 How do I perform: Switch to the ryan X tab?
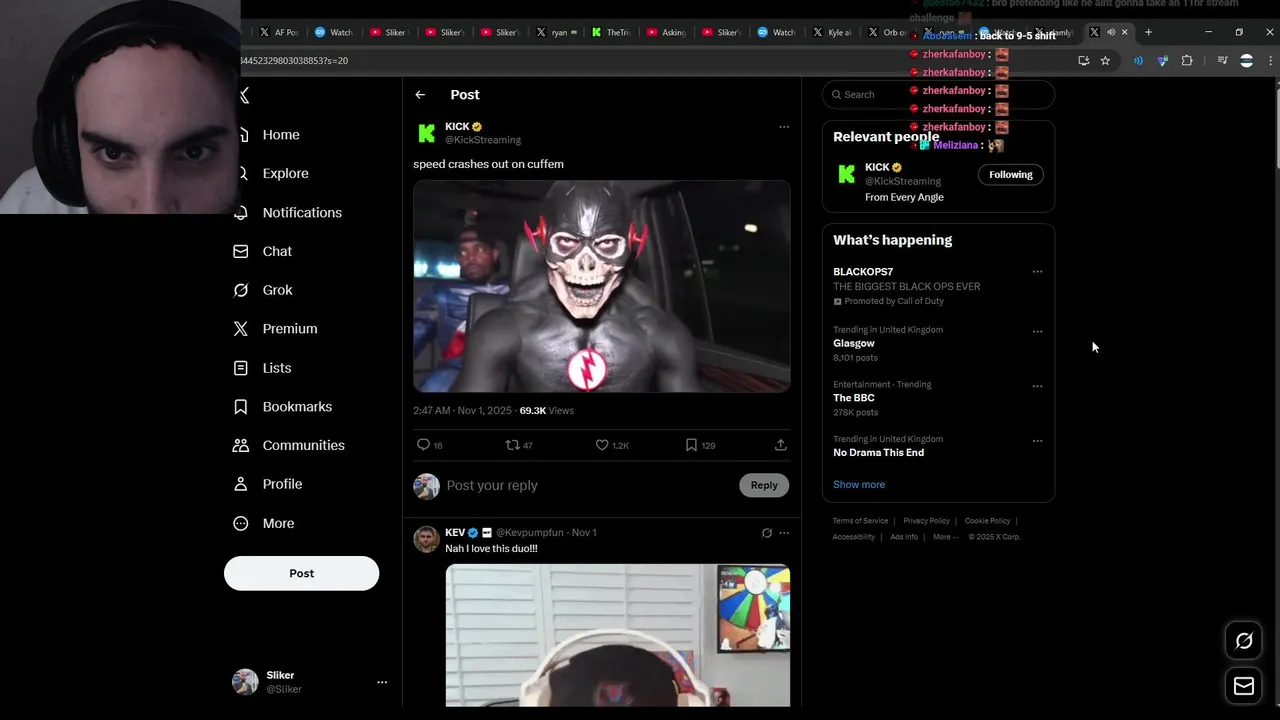[x=557, y=32]
